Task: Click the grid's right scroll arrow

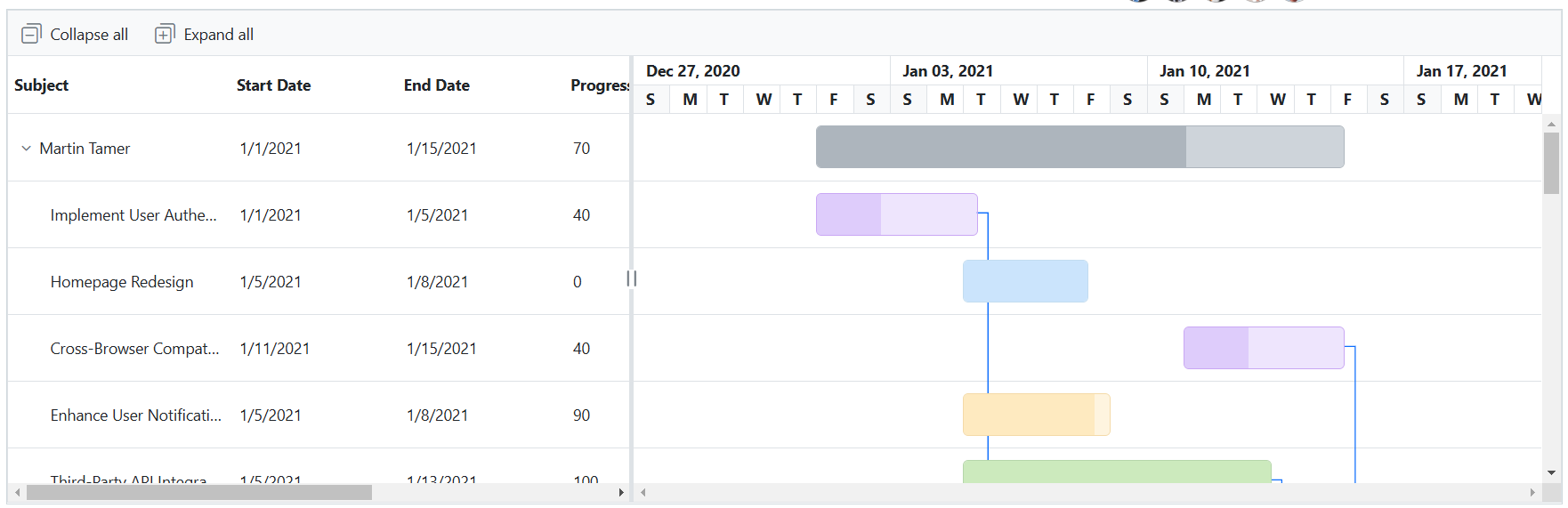Action: (x=621, y=492)
